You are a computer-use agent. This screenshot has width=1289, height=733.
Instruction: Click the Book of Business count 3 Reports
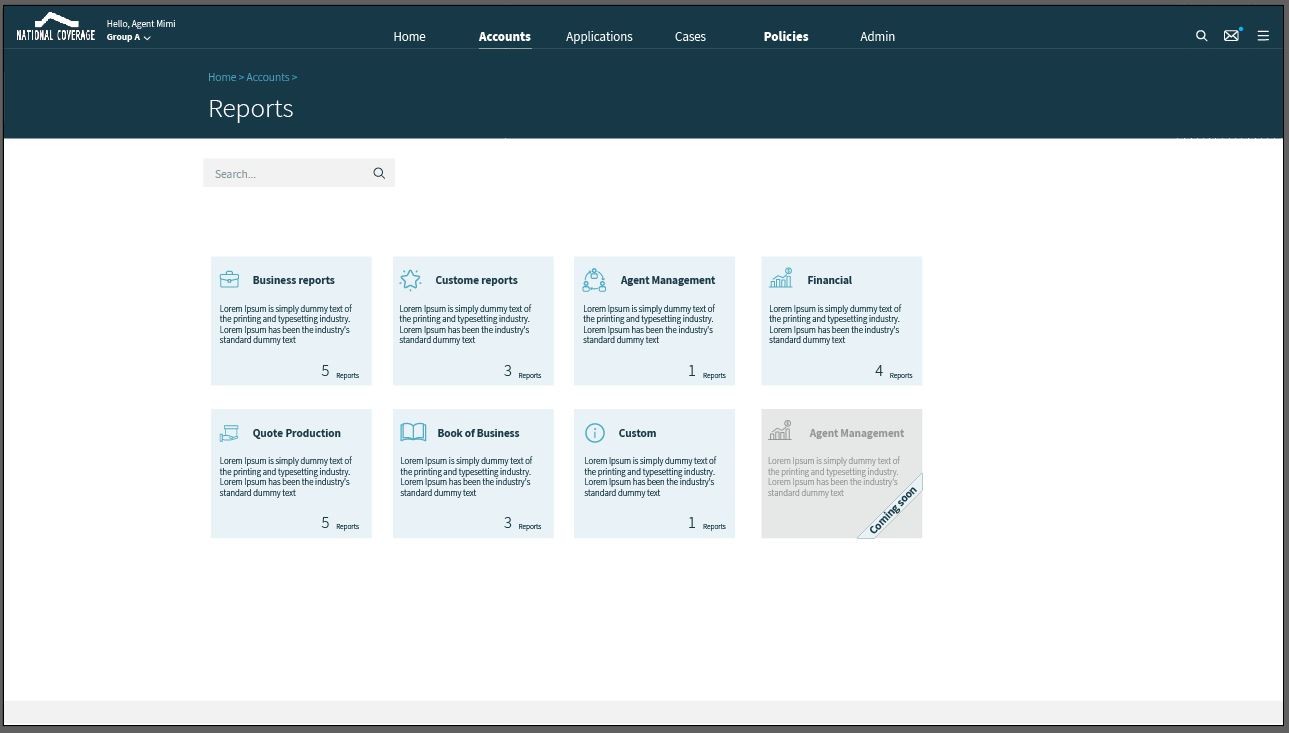pos(522,523)
